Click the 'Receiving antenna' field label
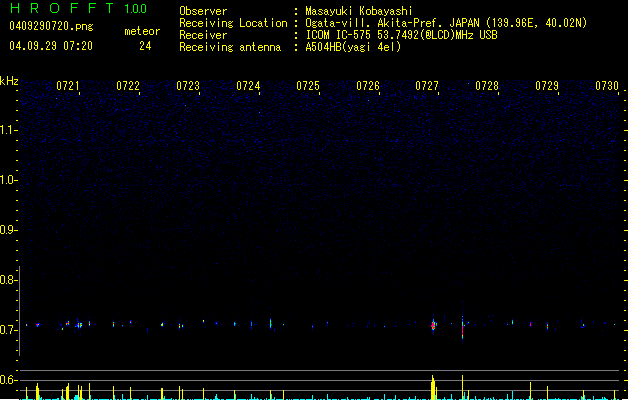Image resolution: width=629 pixels, height=400 pixels. click(230, 47)
